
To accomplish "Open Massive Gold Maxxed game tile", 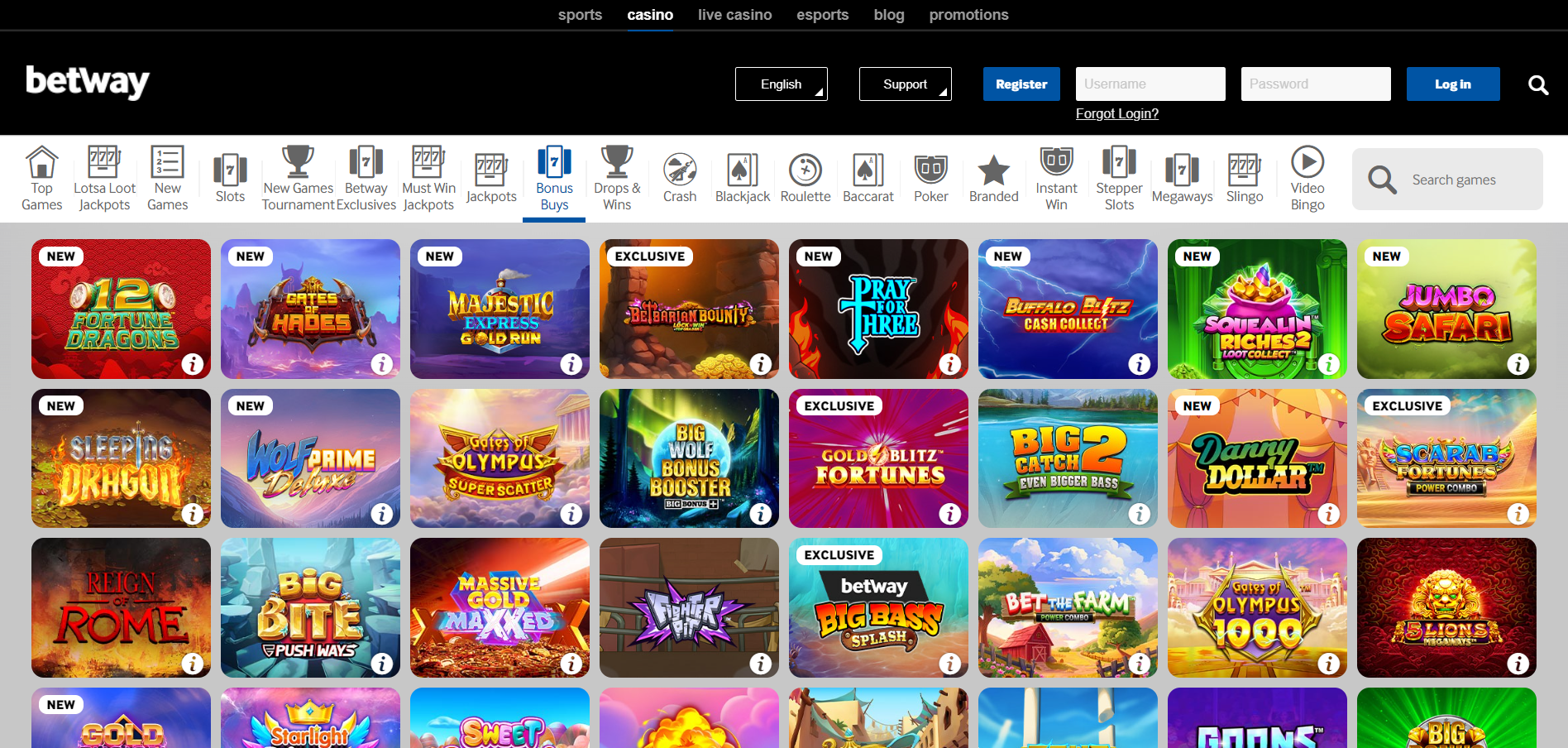I will tap(500, 608).
